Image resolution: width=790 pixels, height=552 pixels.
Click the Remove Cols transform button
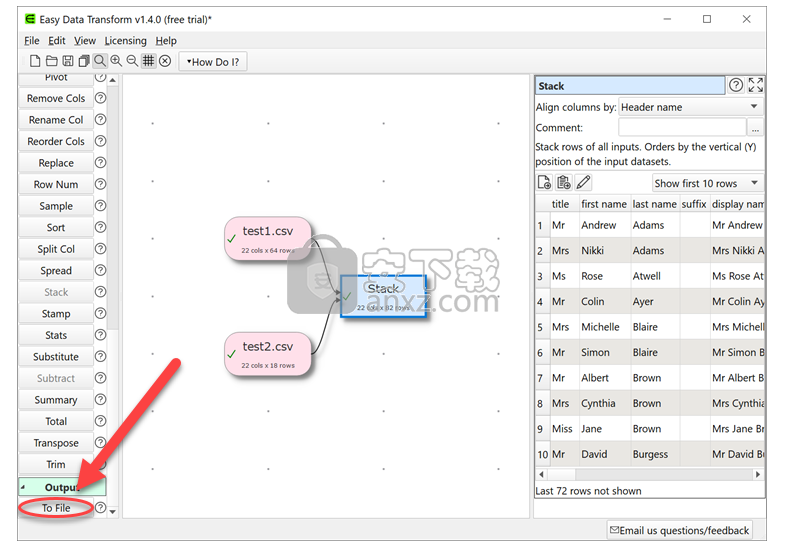(x=56, y=98)
